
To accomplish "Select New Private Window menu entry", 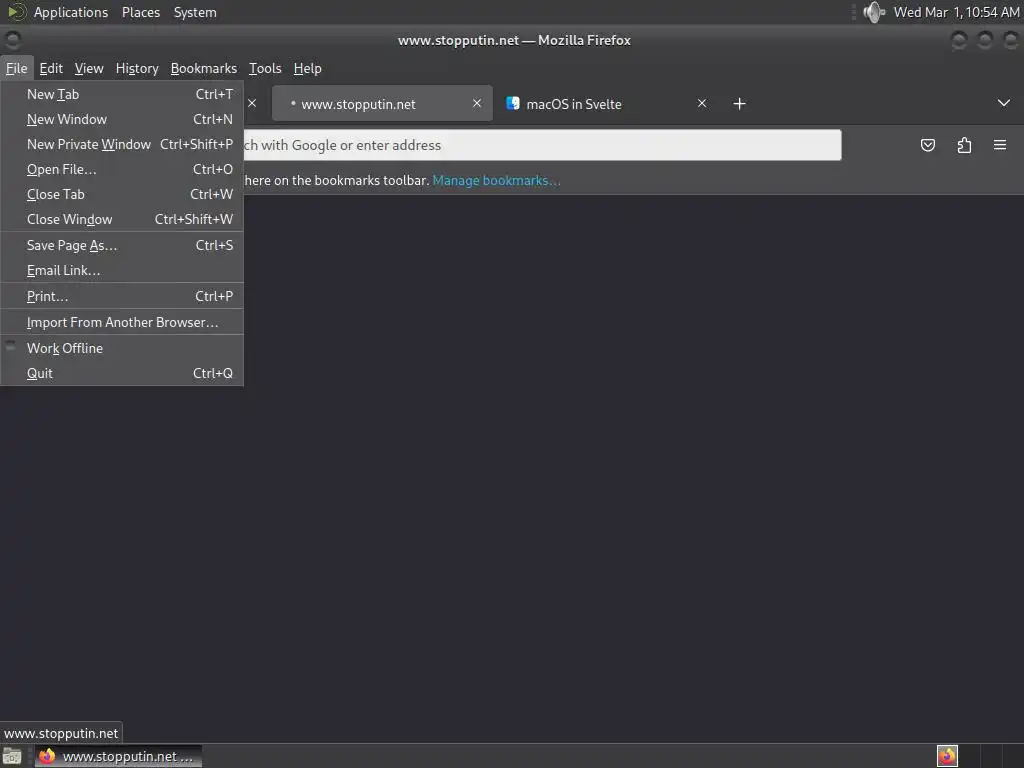I will point(122,144).
